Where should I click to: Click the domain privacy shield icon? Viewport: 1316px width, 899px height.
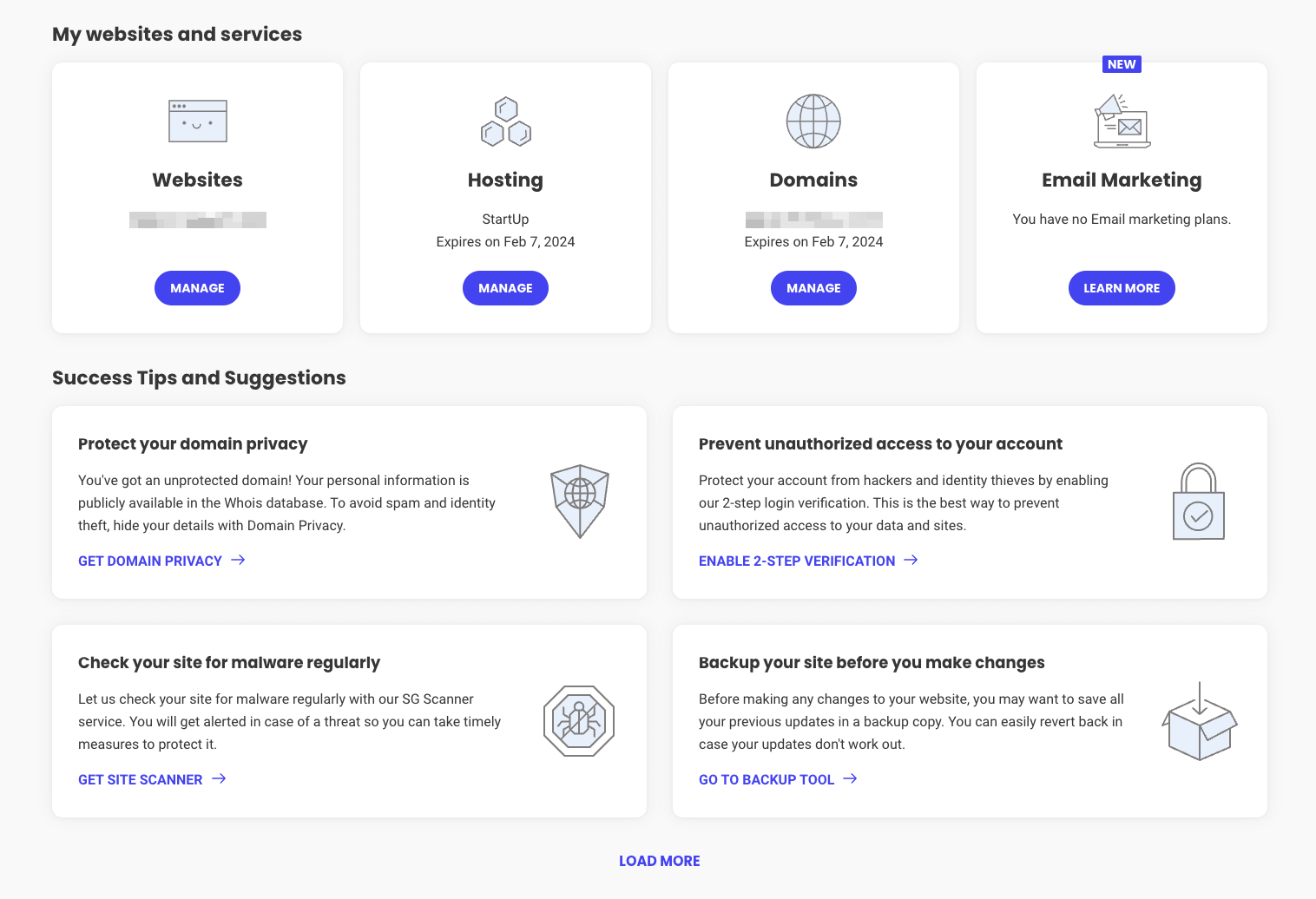(x=579, y=502)
